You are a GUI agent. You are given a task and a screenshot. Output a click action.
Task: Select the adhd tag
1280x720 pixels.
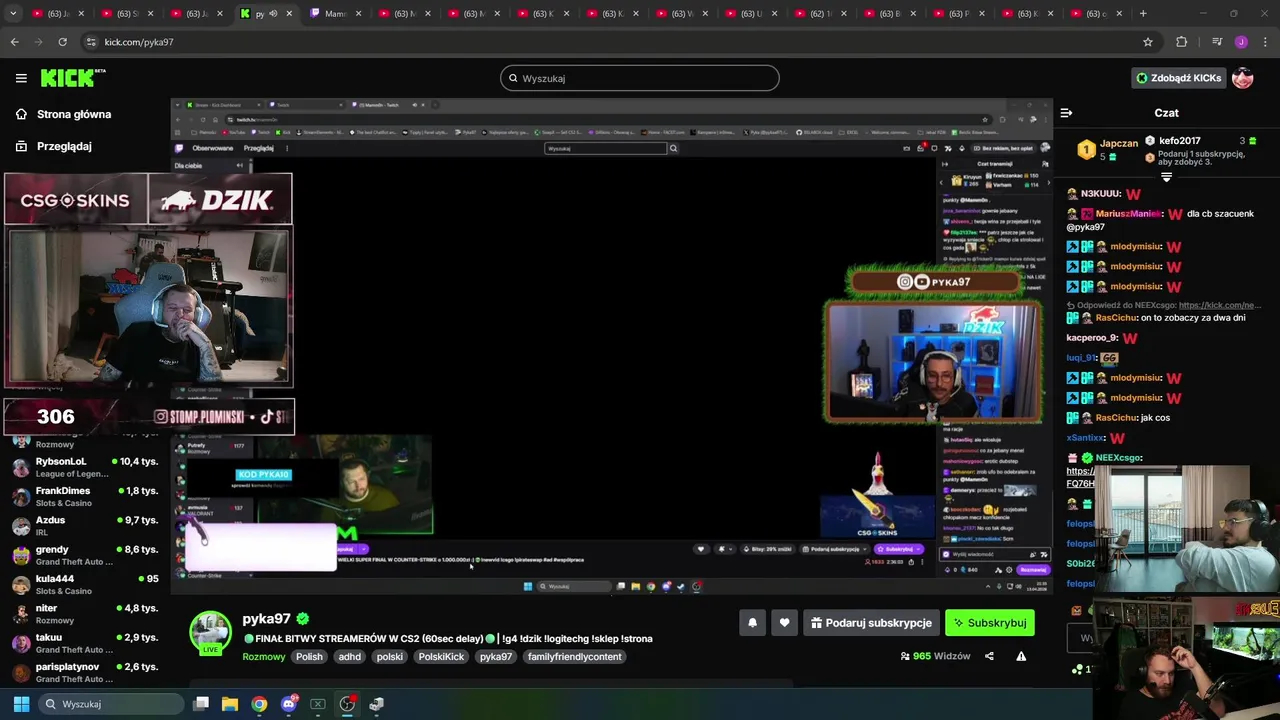point(349,657)
